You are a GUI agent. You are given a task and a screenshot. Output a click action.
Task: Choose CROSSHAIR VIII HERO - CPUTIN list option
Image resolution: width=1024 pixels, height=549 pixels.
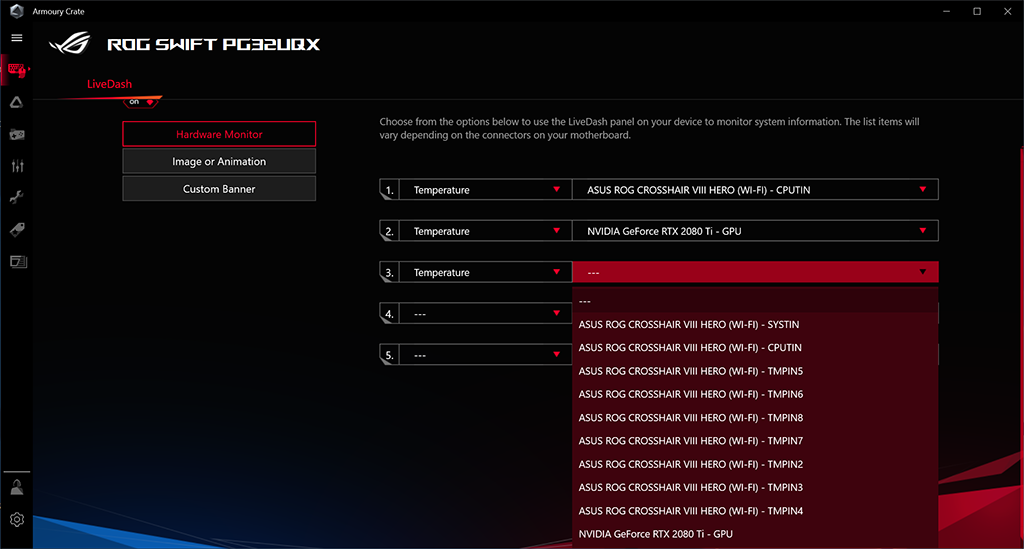click(x=755, y=348)
